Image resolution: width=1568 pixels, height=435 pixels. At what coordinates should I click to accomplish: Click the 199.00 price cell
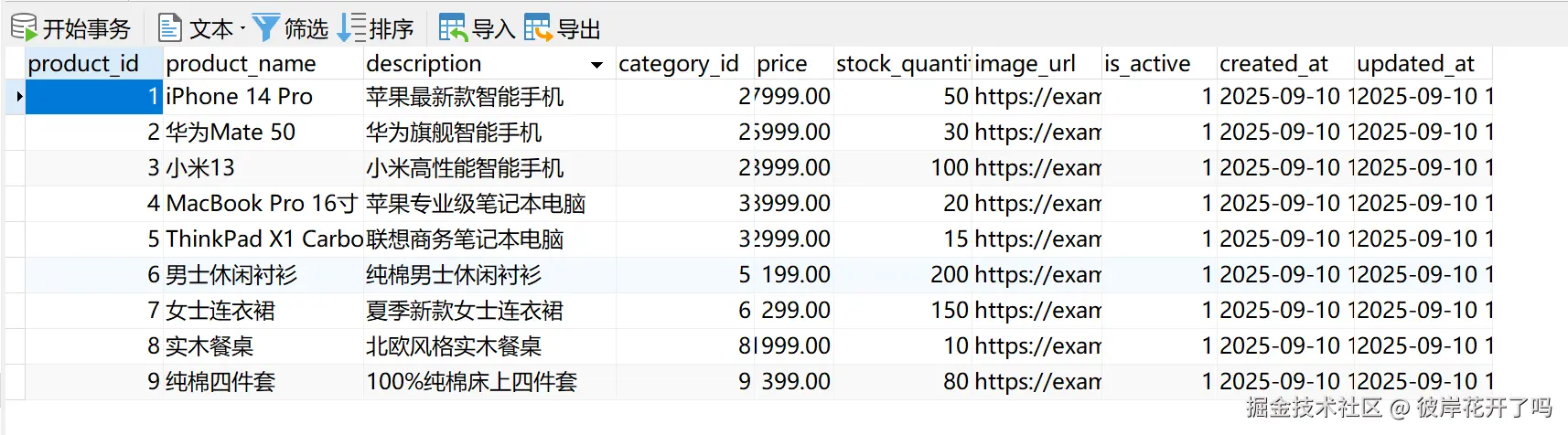tap(794, 274)
